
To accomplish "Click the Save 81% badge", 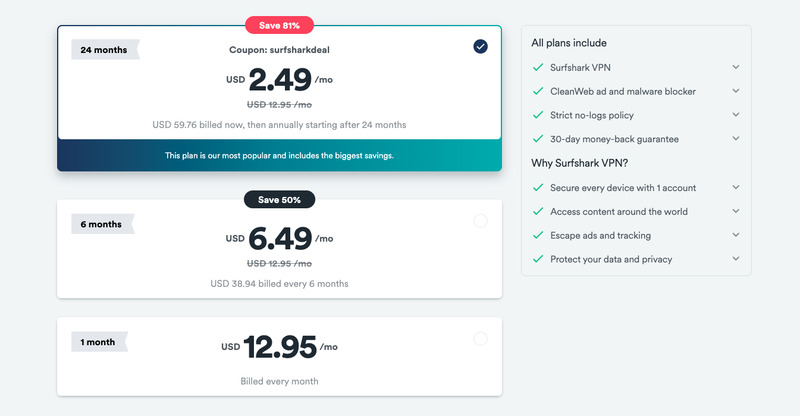I will [279, 26].
